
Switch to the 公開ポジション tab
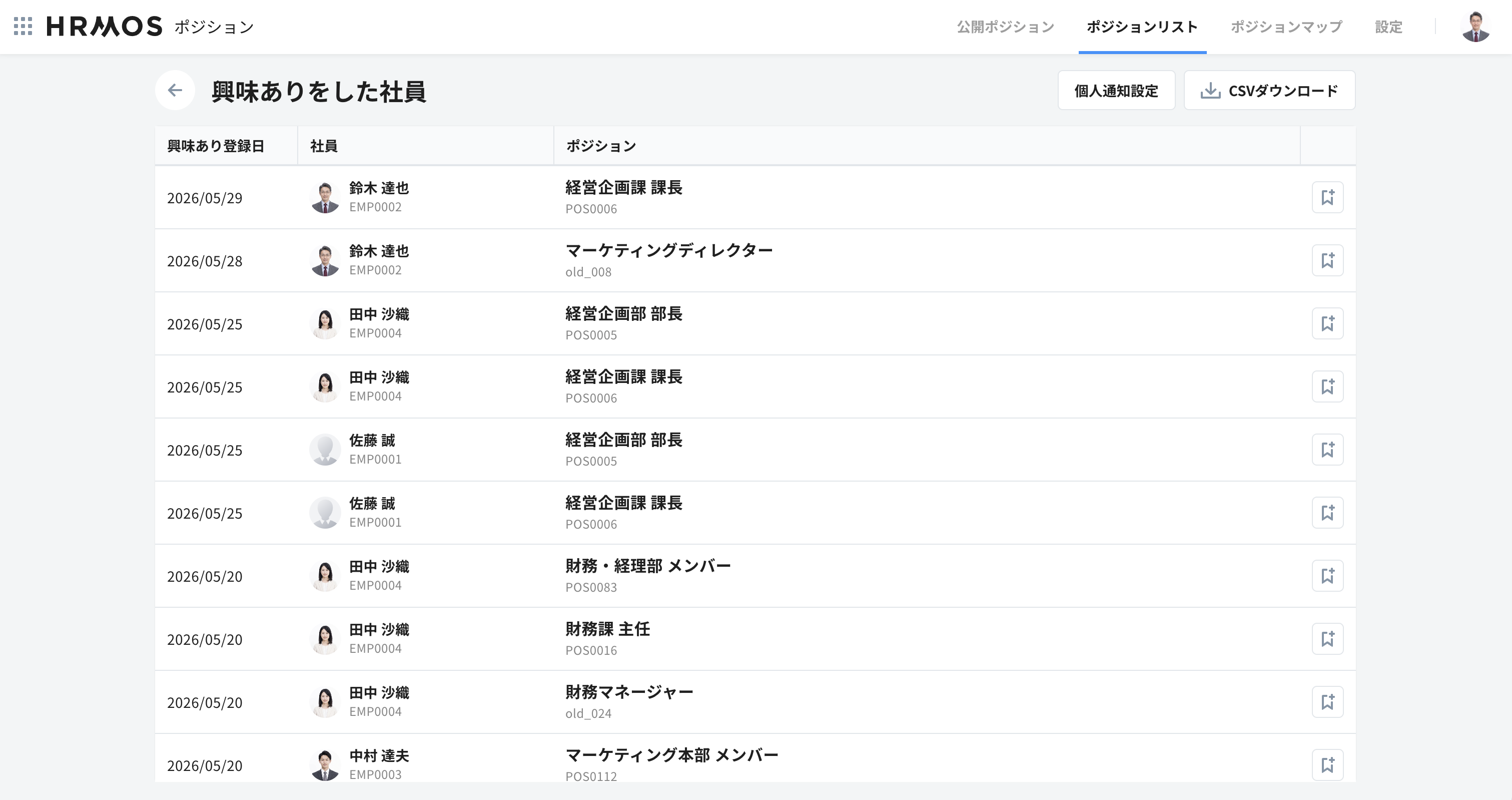point(1006,27)
